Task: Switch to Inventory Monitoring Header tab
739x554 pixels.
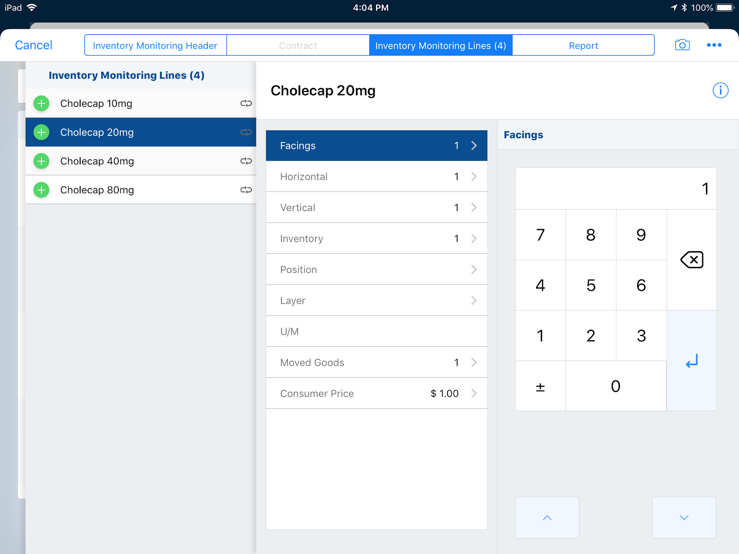Action: click(155, 45)
